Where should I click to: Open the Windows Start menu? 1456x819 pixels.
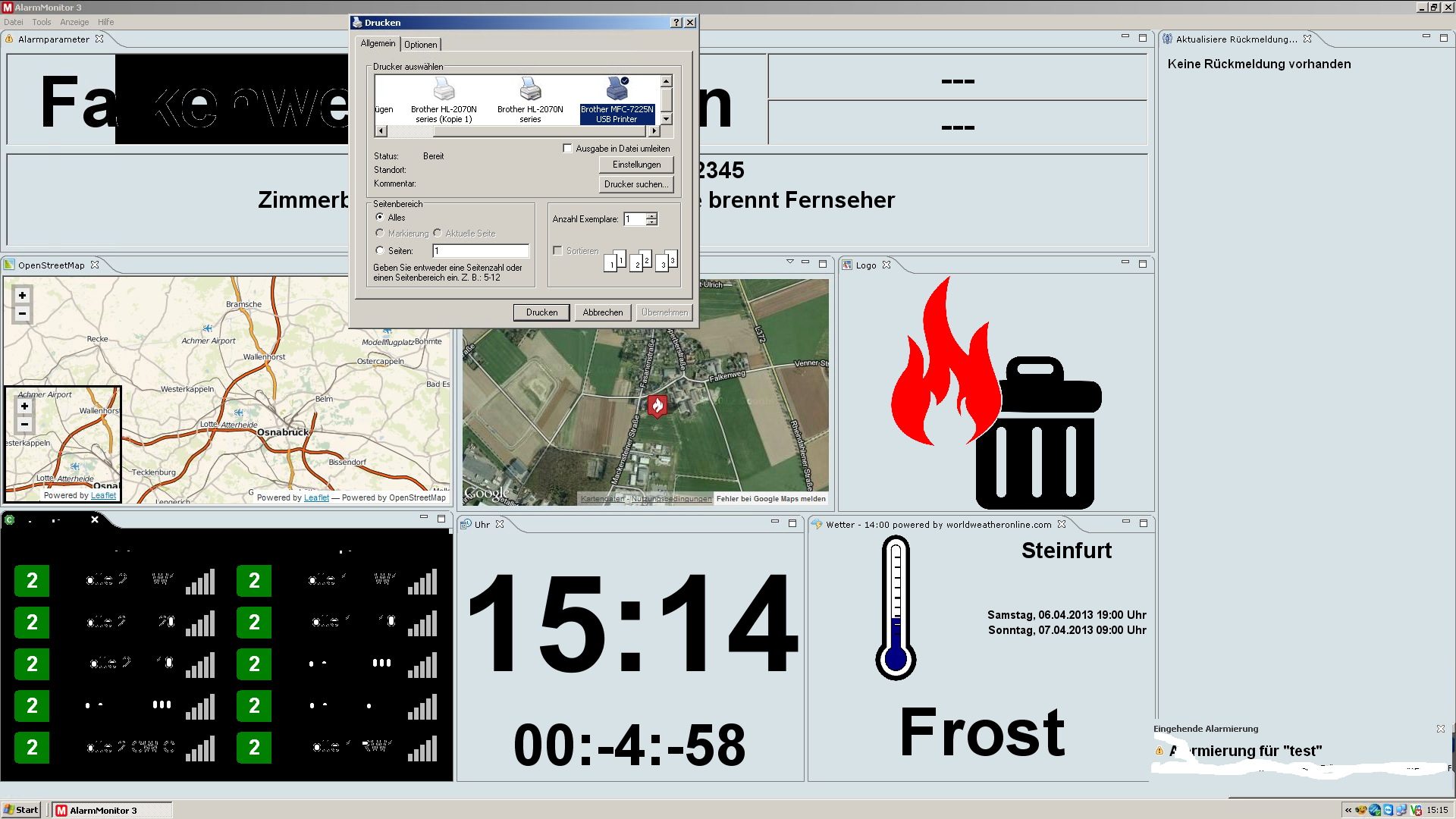21,810
